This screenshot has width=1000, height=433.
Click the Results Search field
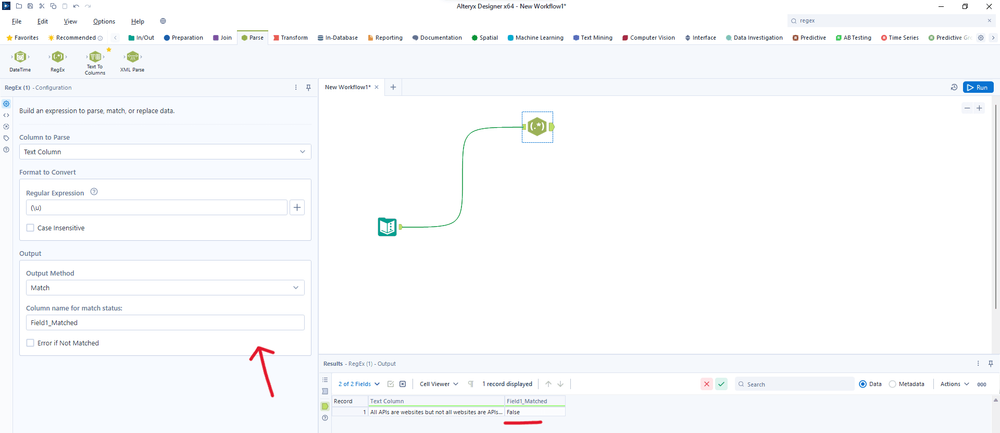tap(794, 384)
